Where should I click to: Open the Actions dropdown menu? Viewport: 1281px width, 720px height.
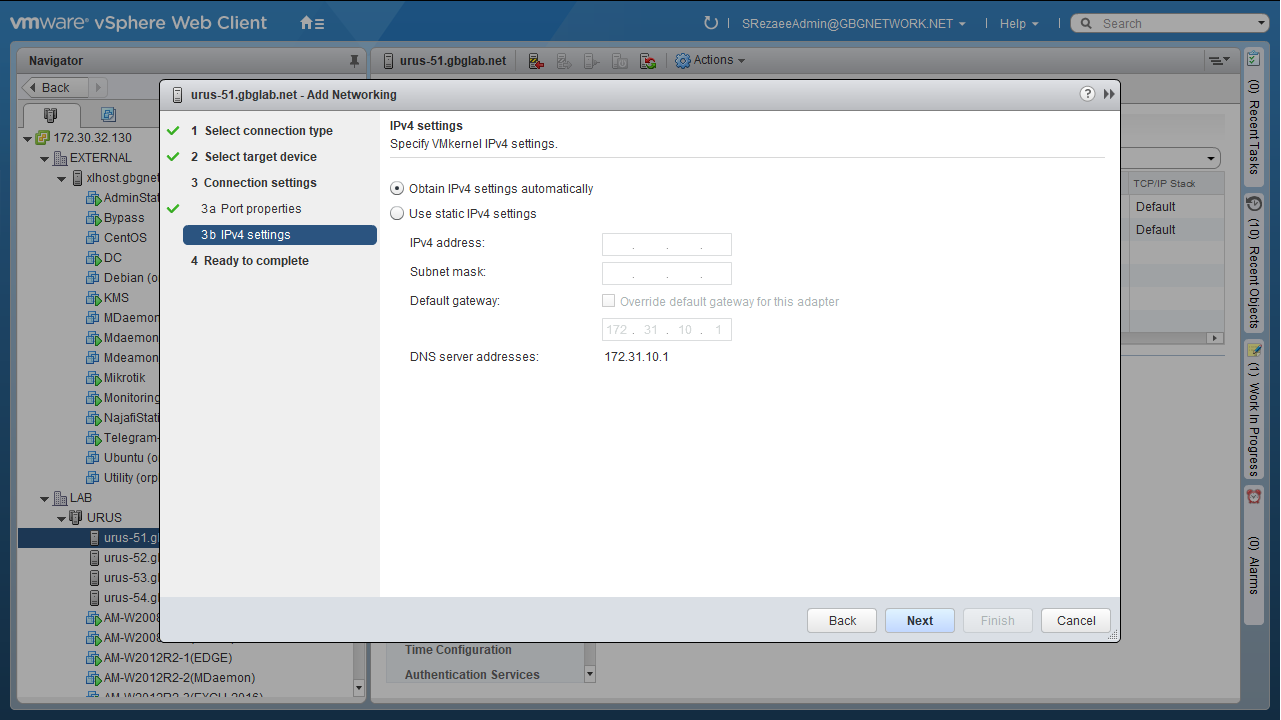711,60
